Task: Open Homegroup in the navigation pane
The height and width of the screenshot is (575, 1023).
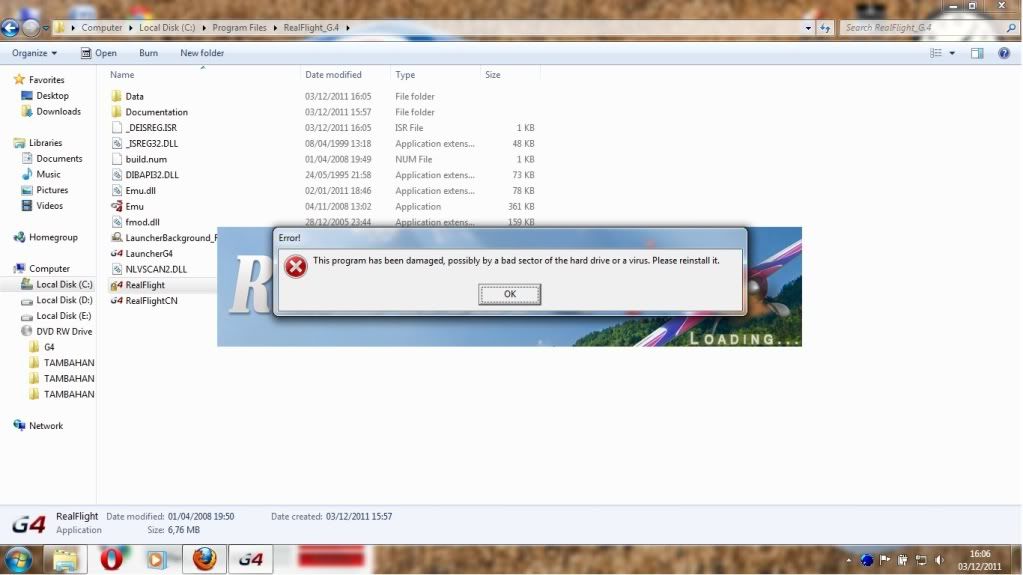Action: pos(53,238)
